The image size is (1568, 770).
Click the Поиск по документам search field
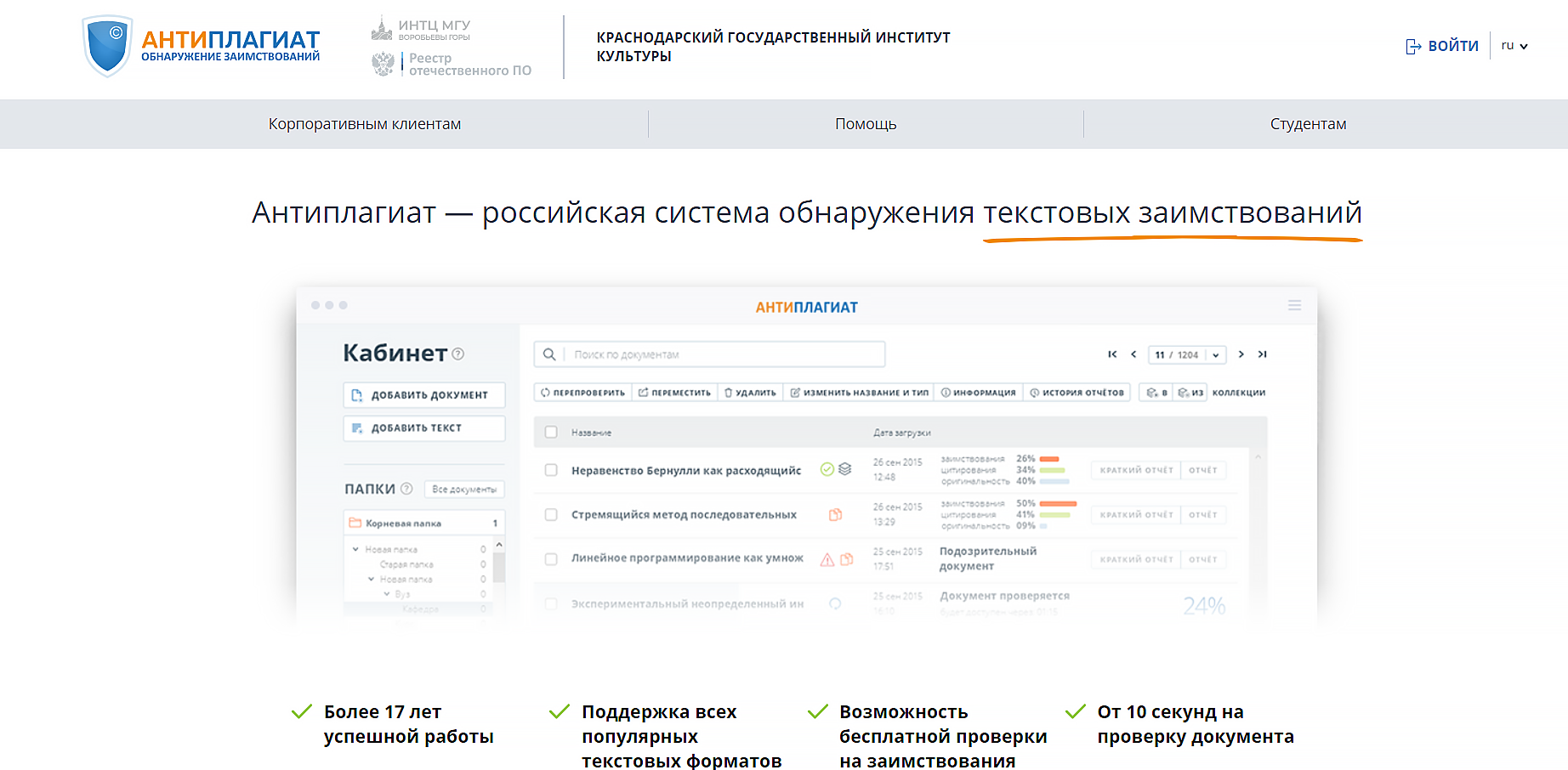click(x=709, y=354)
